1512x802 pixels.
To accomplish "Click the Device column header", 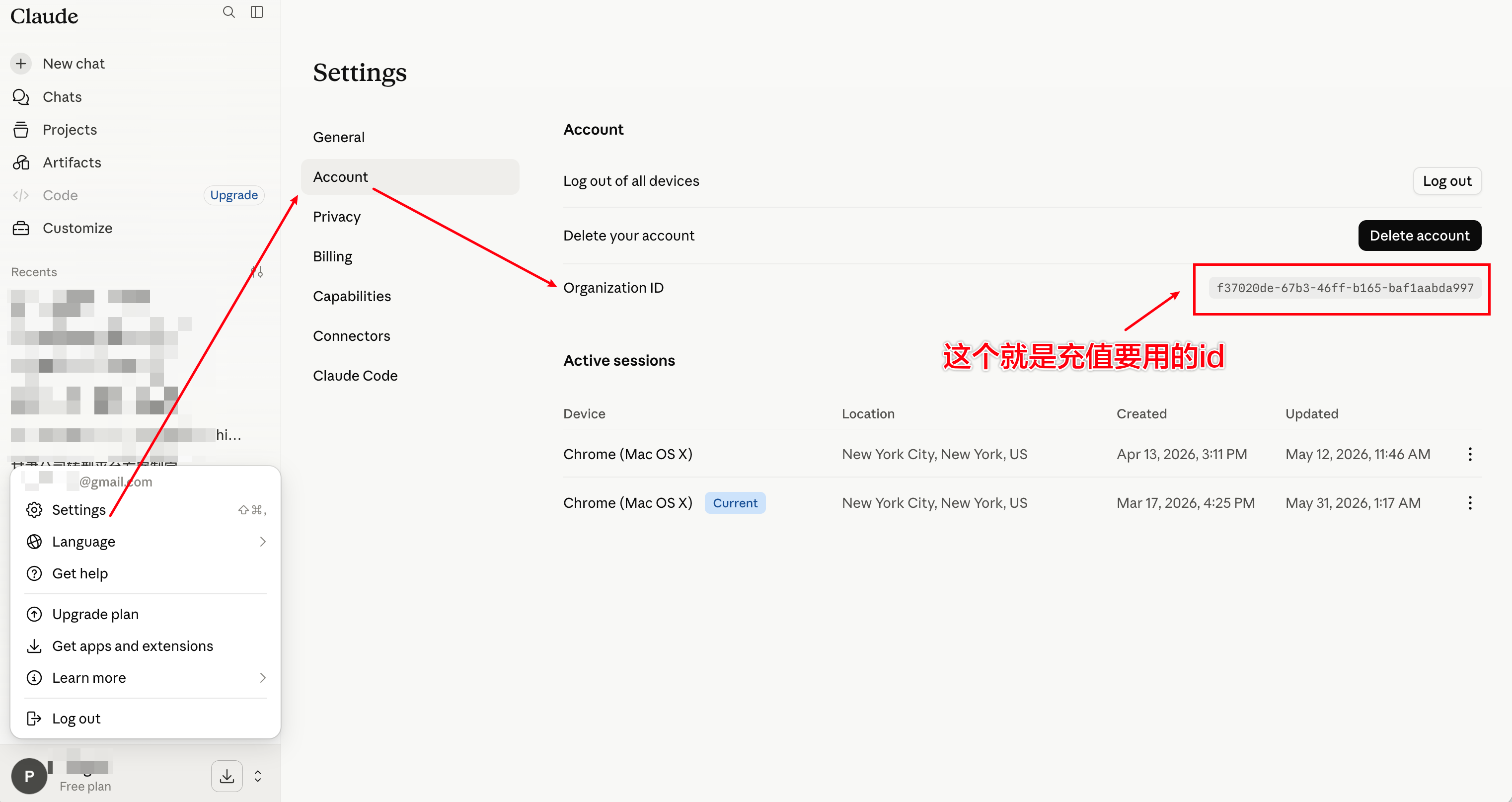I will point(584,414).
